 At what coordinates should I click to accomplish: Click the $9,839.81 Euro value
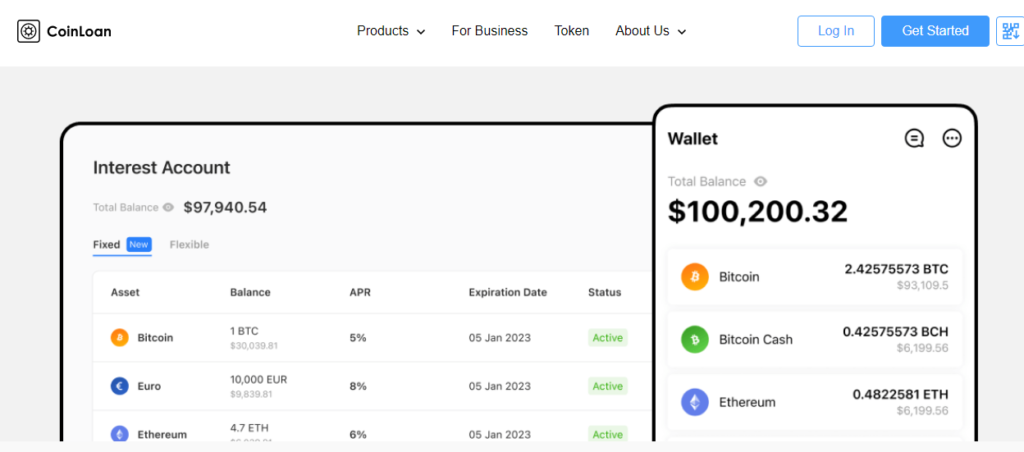pos(251,395)
